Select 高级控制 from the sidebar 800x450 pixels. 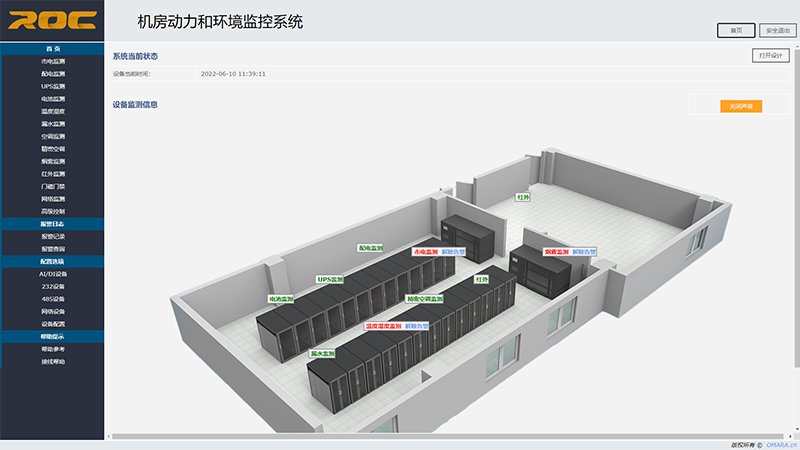(52, 211)
